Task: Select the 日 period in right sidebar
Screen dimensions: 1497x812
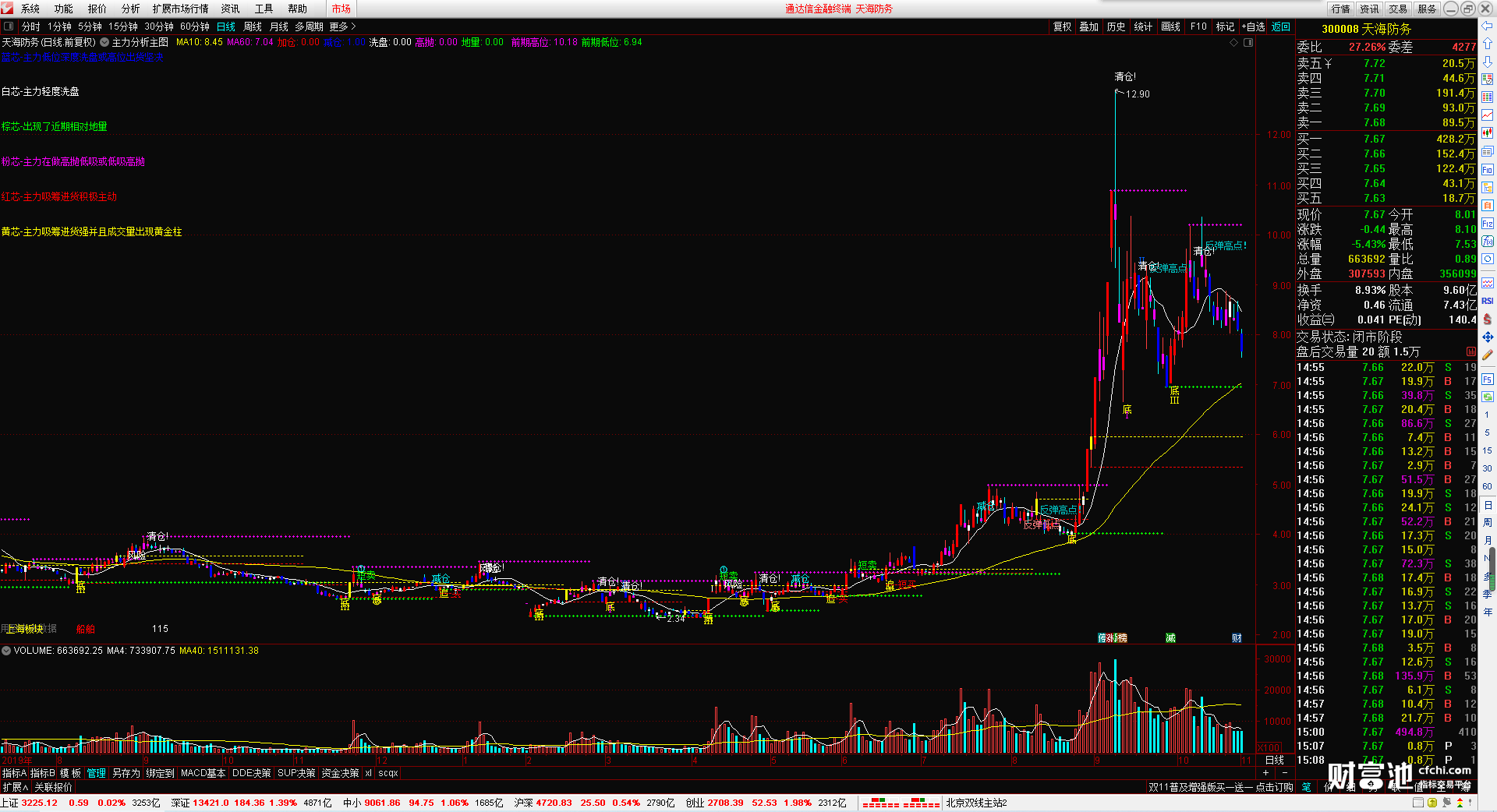Action: pos(1488,505)
